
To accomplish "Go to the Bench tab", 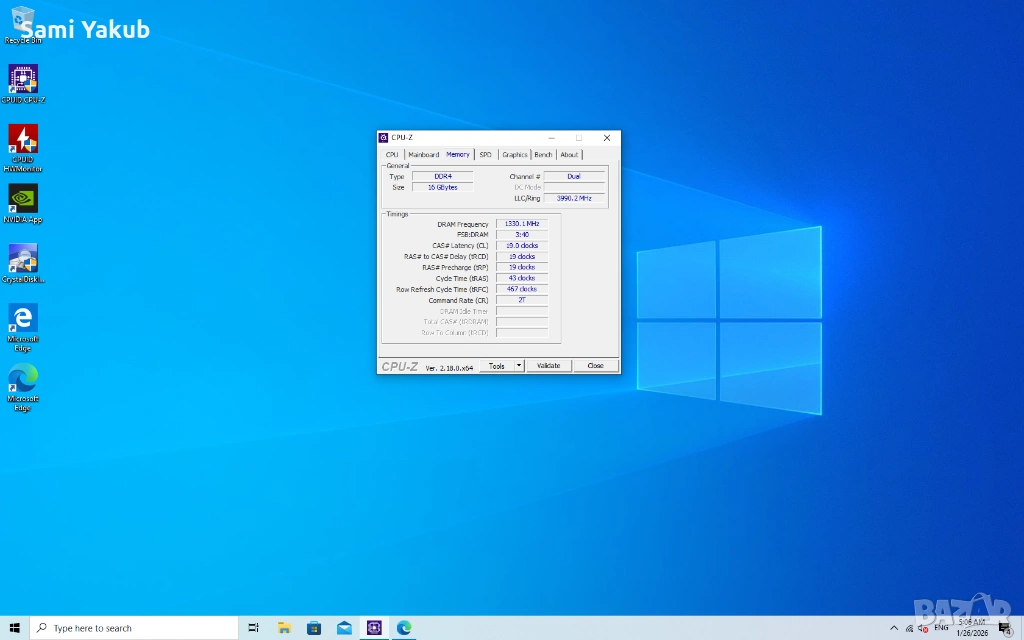I will [x=543, y=155].
